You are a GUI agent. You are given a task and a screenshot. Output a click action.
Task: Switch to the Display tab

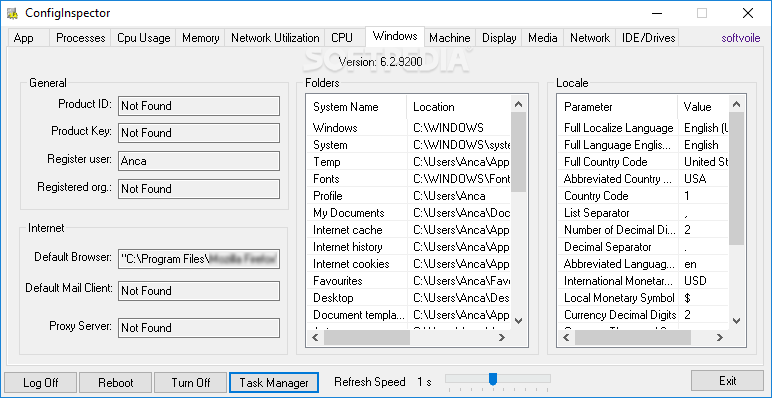point(499,38)
